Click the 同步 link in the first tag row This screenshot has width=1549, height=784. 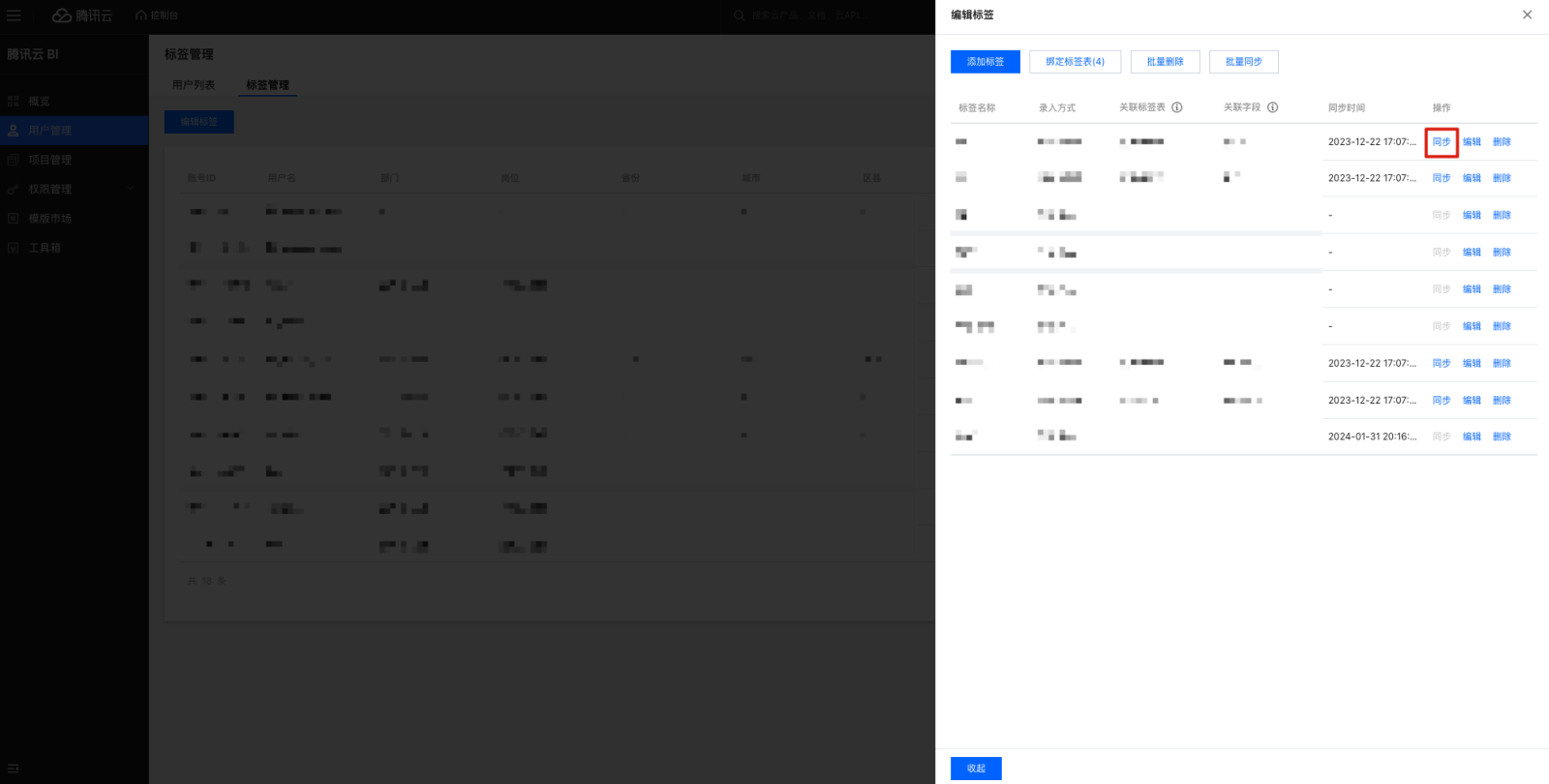click(1442, 142)
